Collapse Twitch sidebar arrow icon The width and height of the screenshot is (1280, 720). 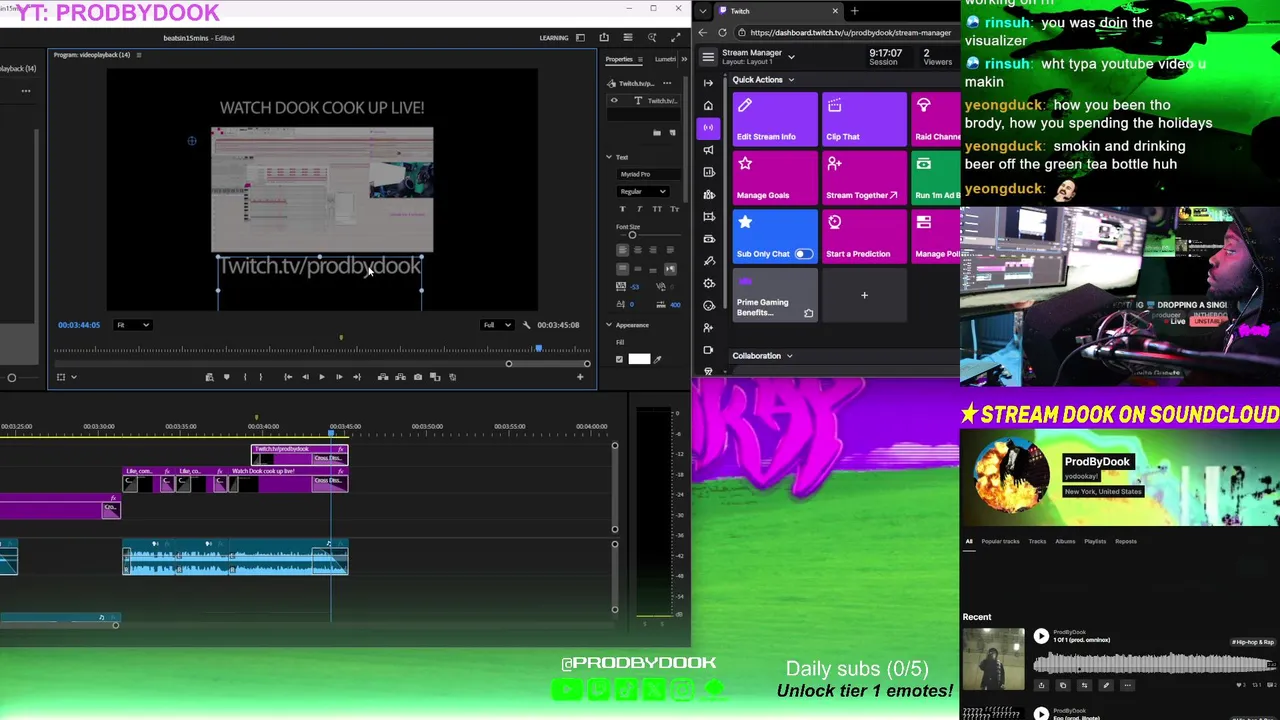[708, 83]
